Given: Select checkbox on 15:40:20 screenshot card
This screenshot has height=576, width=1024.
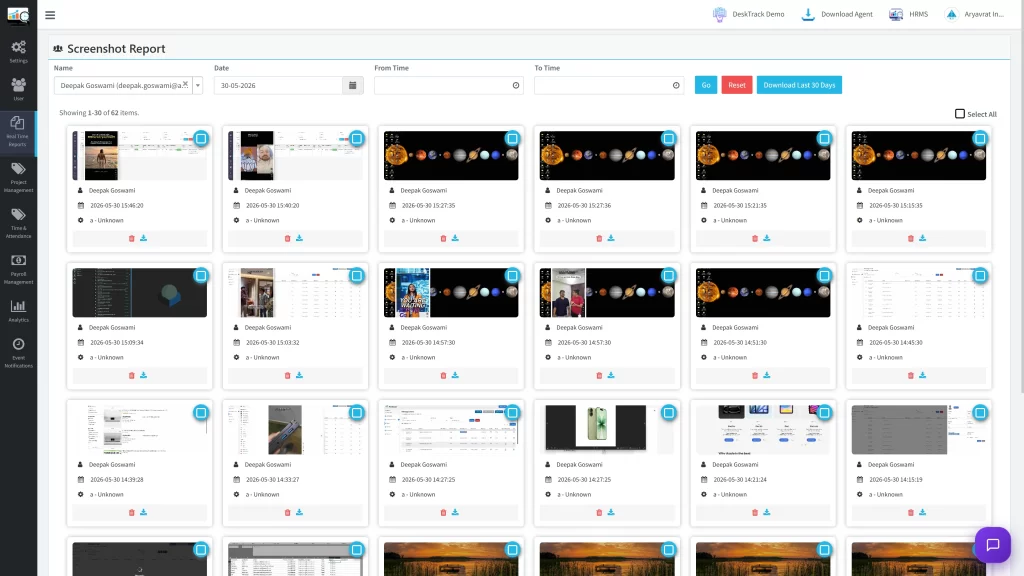Looking at the screenshot, I should pyautogui.click(x=357, y=138).
